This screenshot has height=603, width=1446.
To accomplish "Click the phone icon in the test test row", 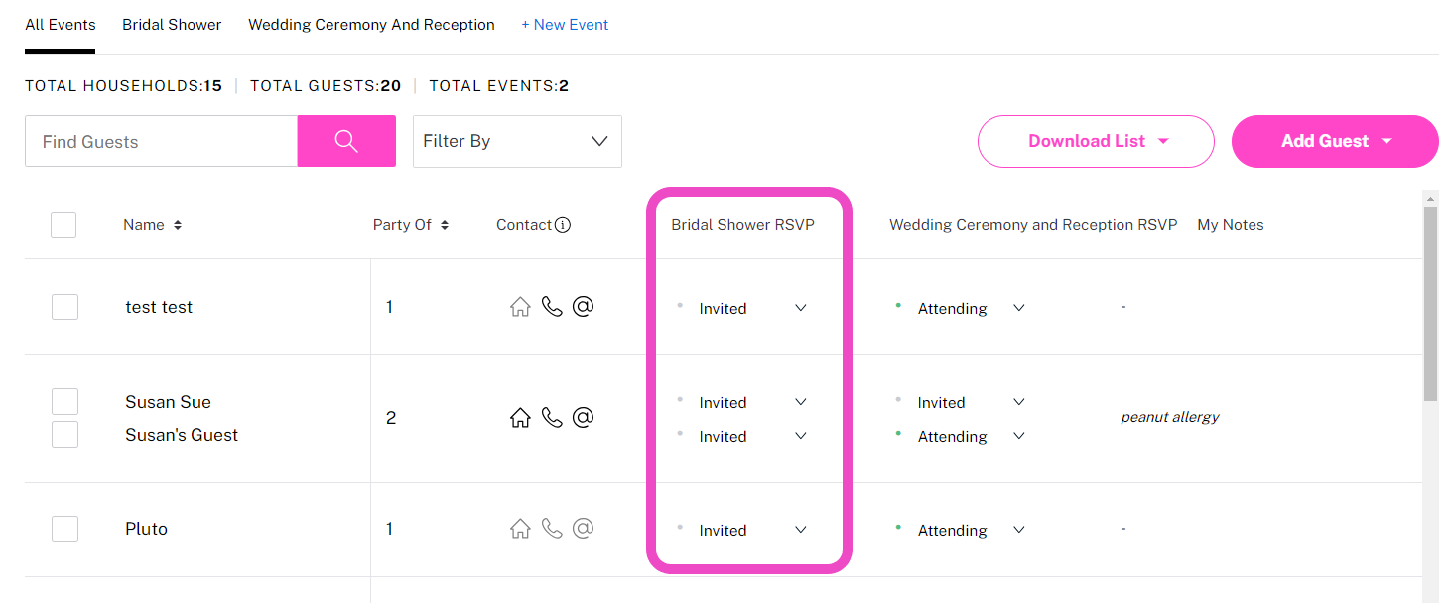I will click(x=552, y=306).
